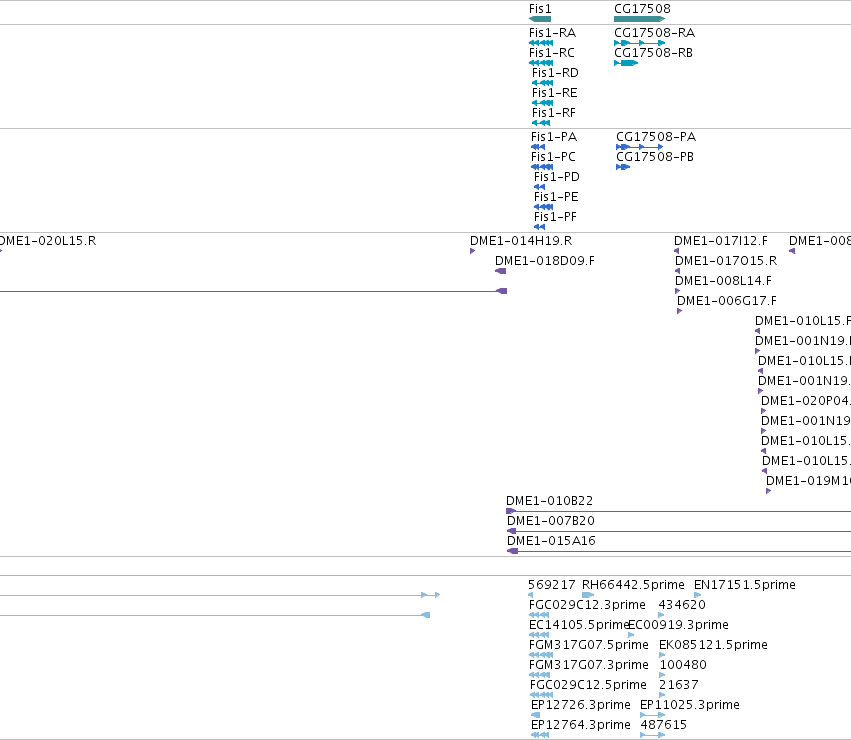The image size is (851, 740).
Task: Open the FGM317G07.3prime EST label
Action: 589,665
